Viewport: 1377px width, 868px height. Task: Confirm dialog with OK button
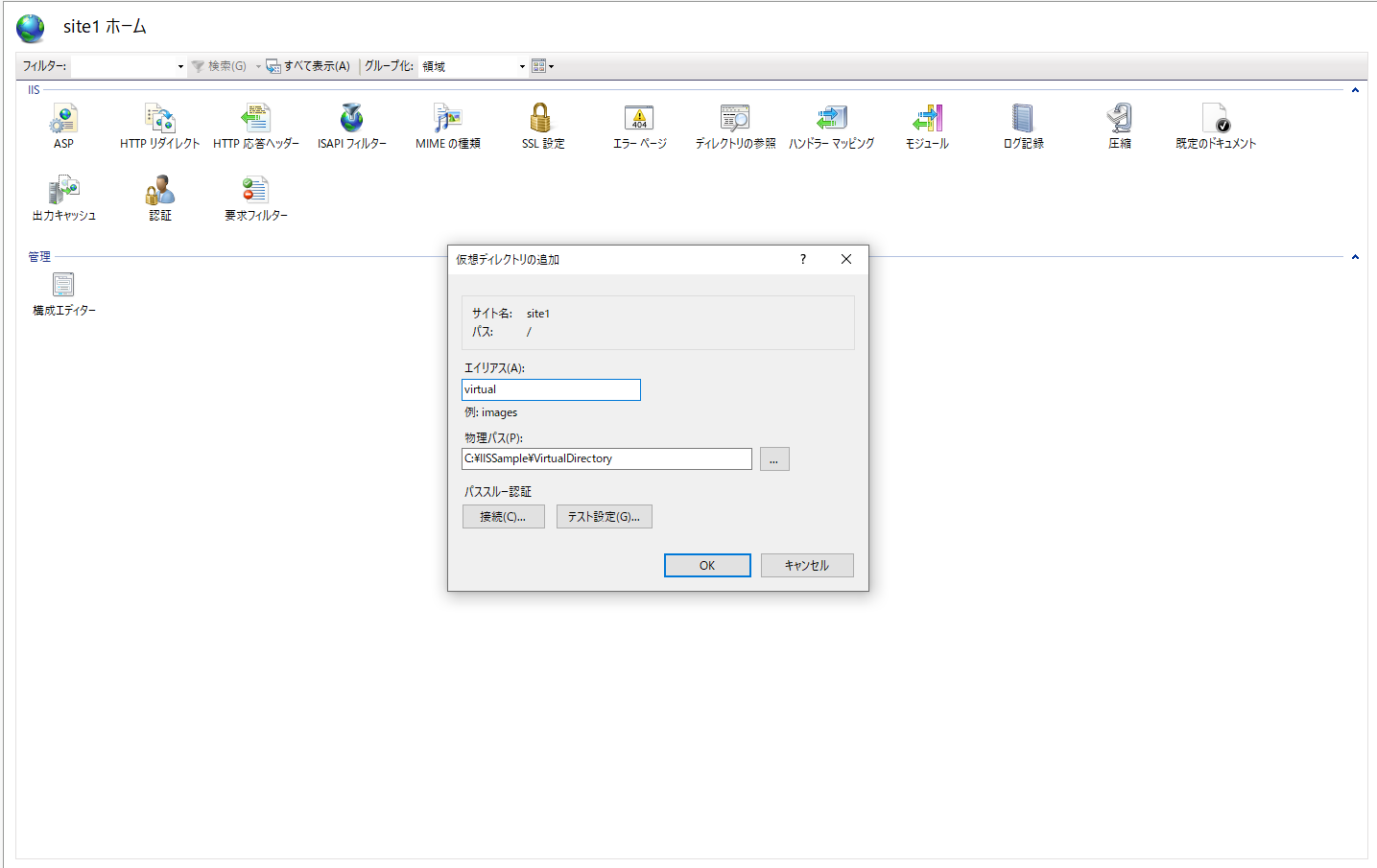[x=707, y=565]
